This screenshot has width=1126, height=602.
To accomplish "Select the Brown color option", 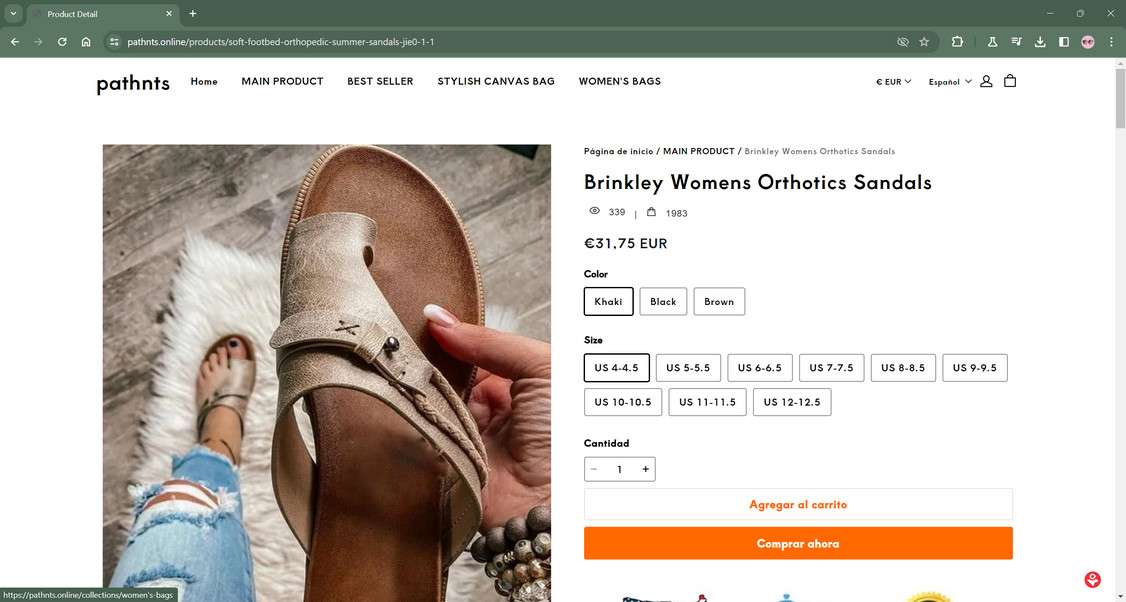I will tap(719, 301).
